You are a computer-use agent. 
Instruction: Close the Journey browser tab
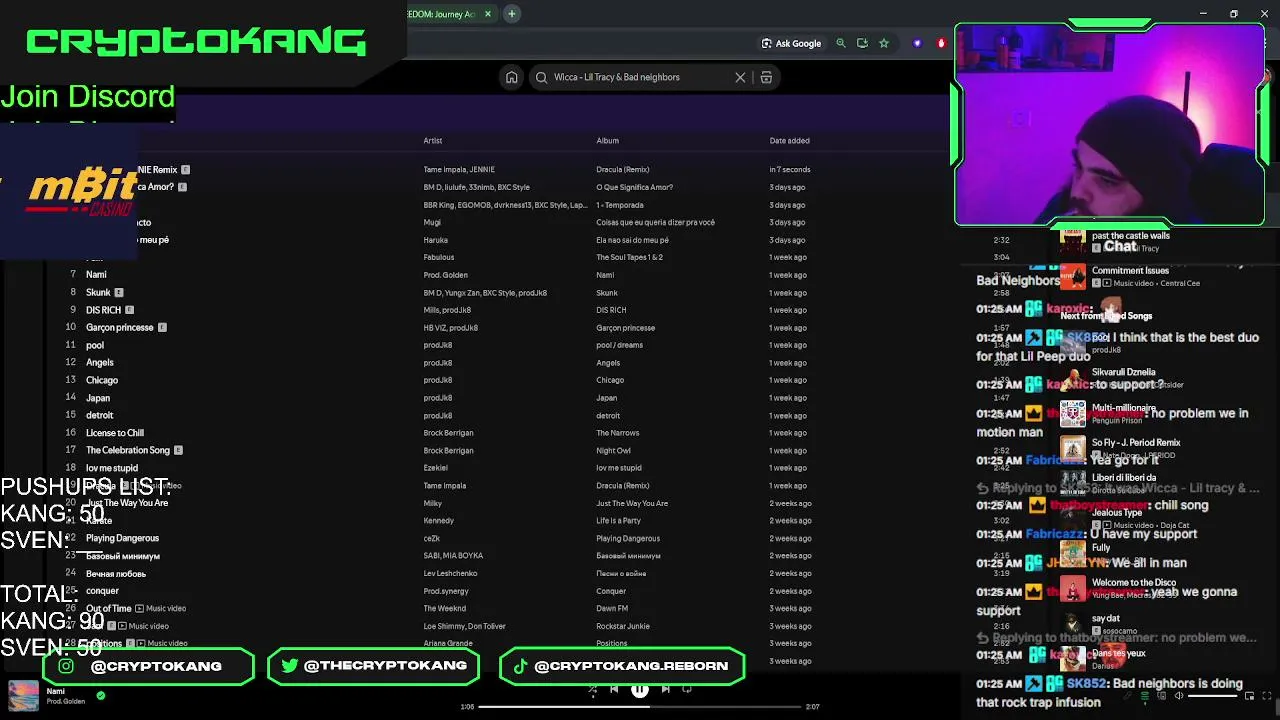click(x=488, y=14)
